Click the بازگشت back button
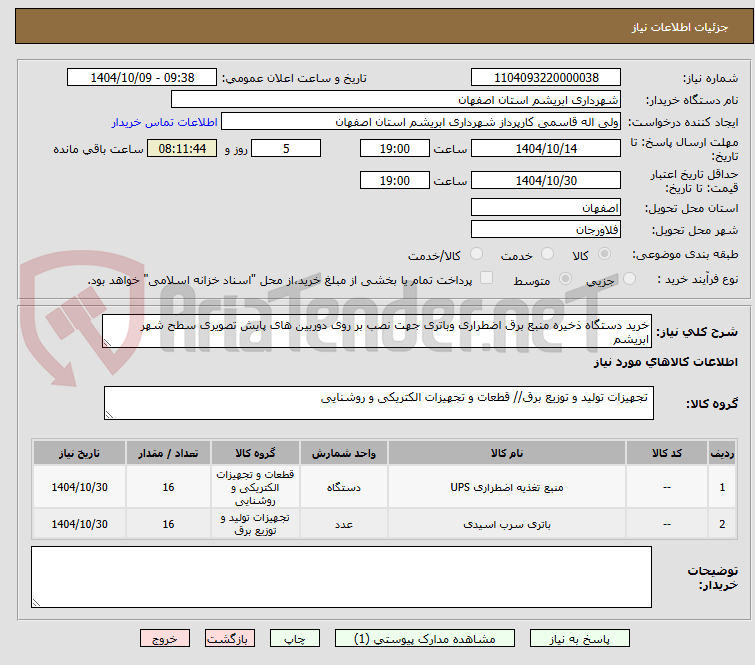The height and width of the screenshot is (665, 755). (230, 637)
